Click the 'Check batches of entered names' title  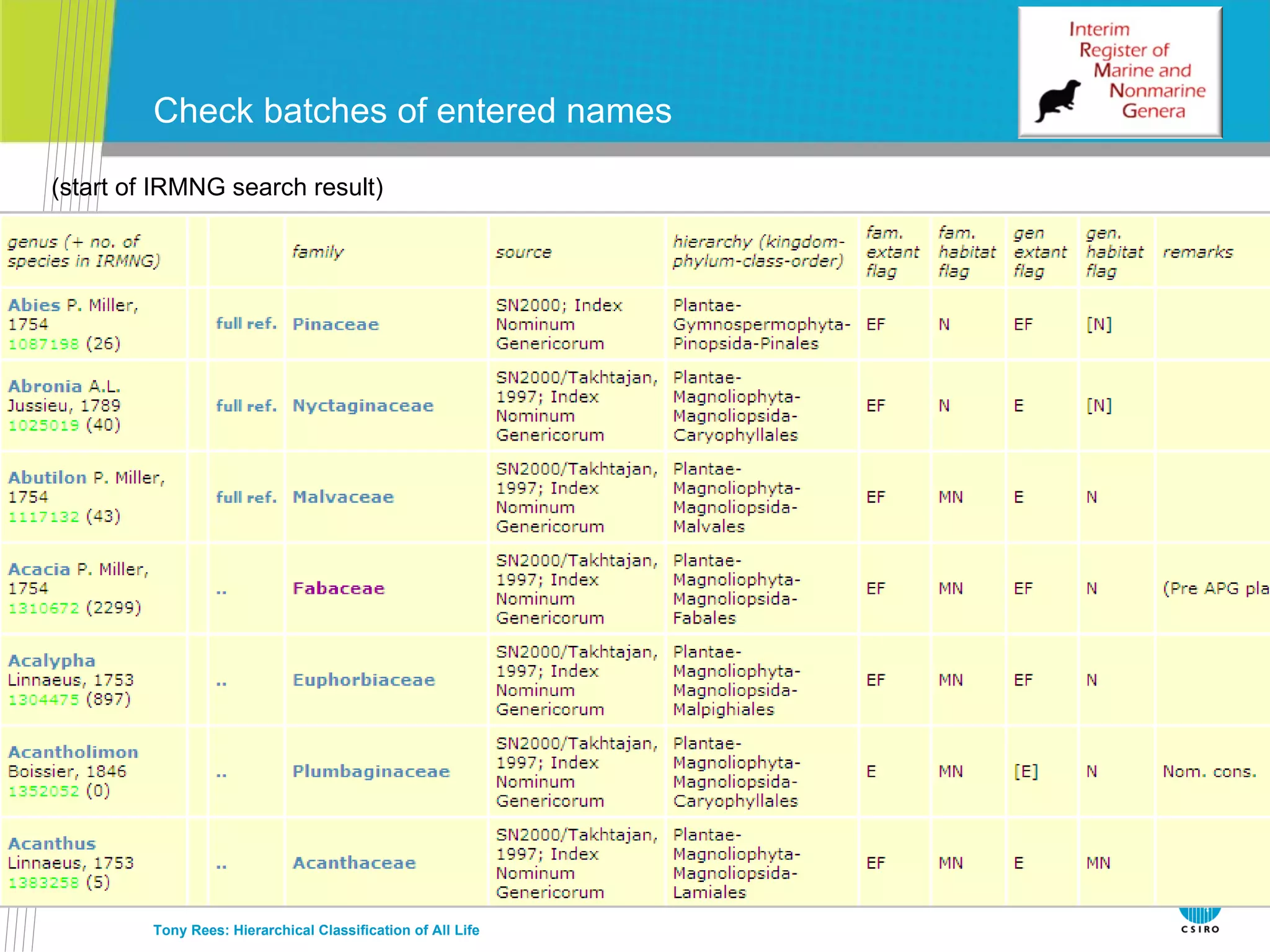[412, 111]
